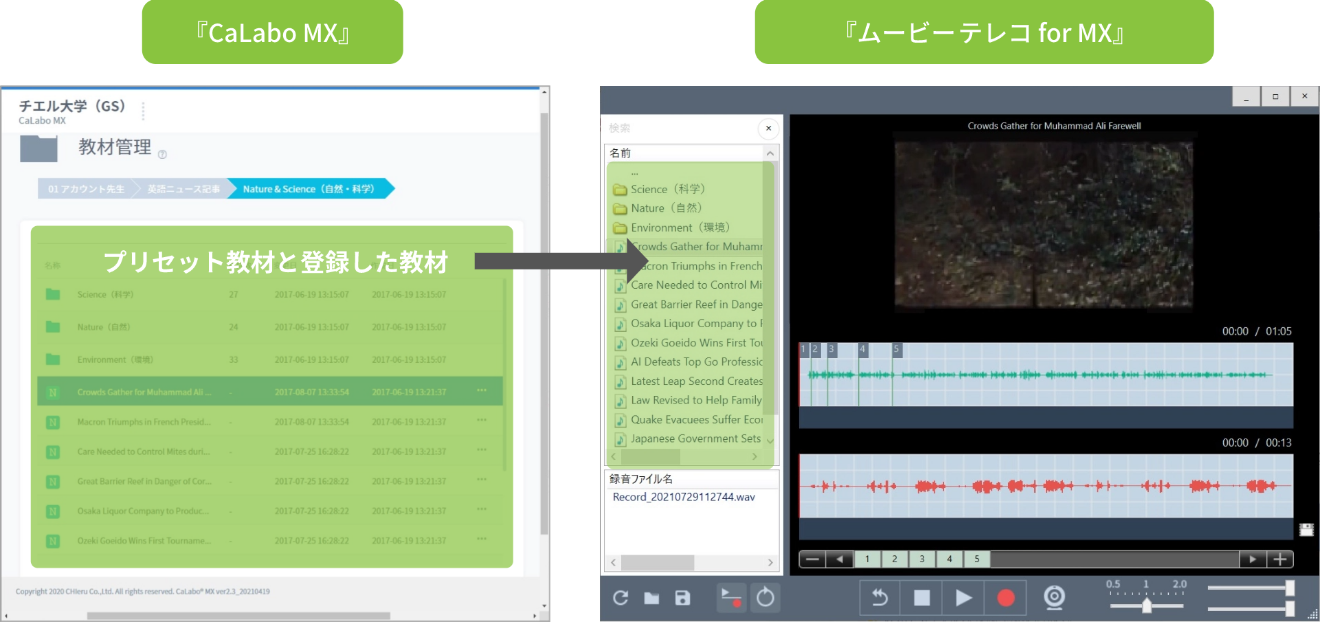Click the help icon next to 教材管理

[x=162, y=154]
